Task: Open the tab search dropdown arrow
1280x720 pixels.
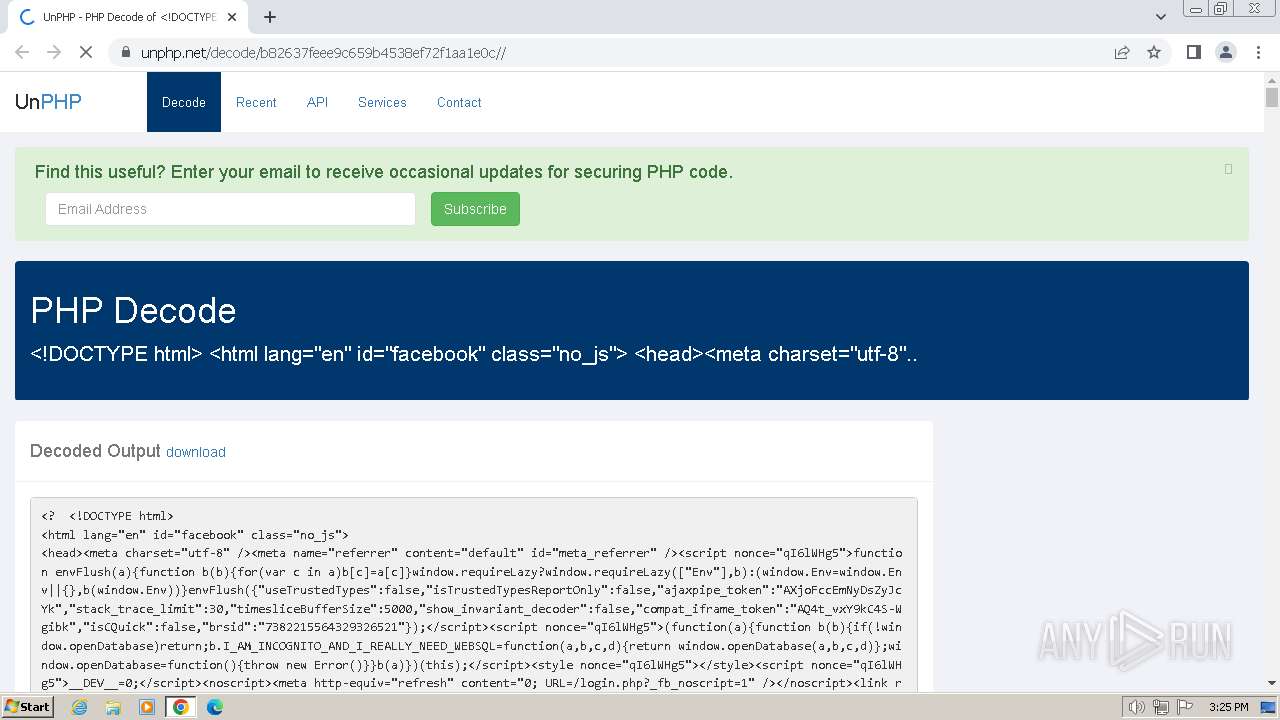Action: pos(1161,17)
